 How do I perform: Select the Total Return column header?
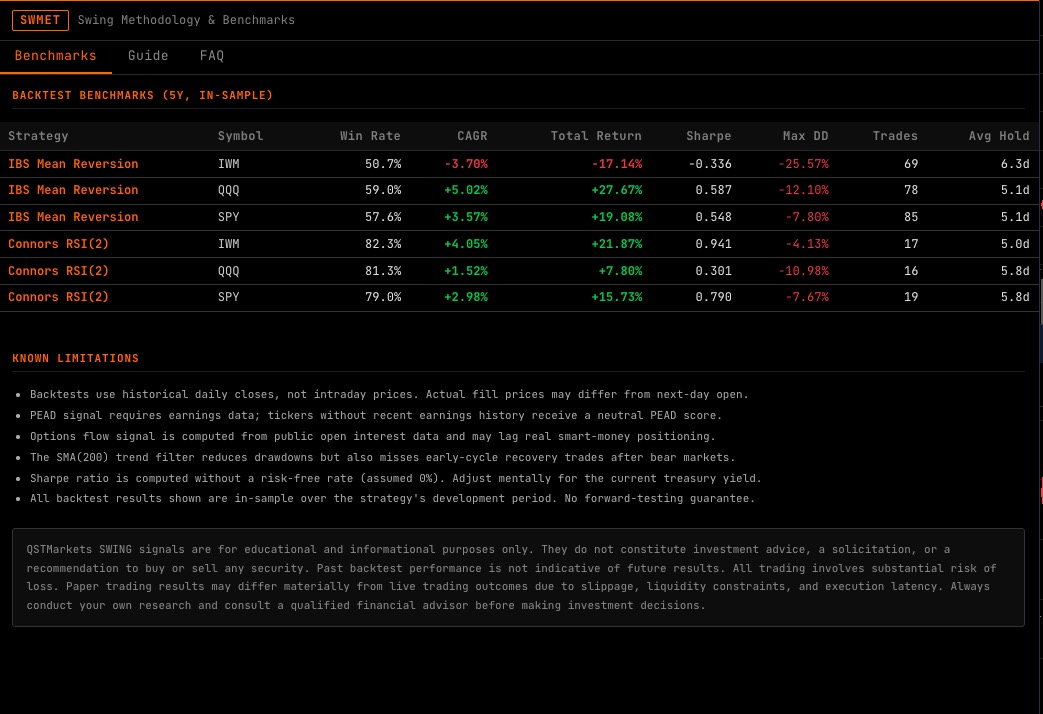[x=596, y=136]
